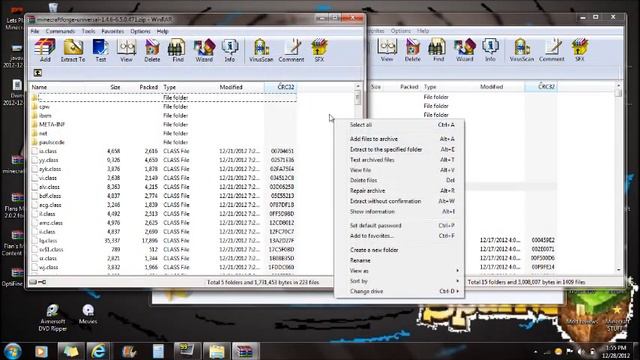Choose Add to favorites in context menu
This screenshot has height=360, width=640.
point(400,236)
